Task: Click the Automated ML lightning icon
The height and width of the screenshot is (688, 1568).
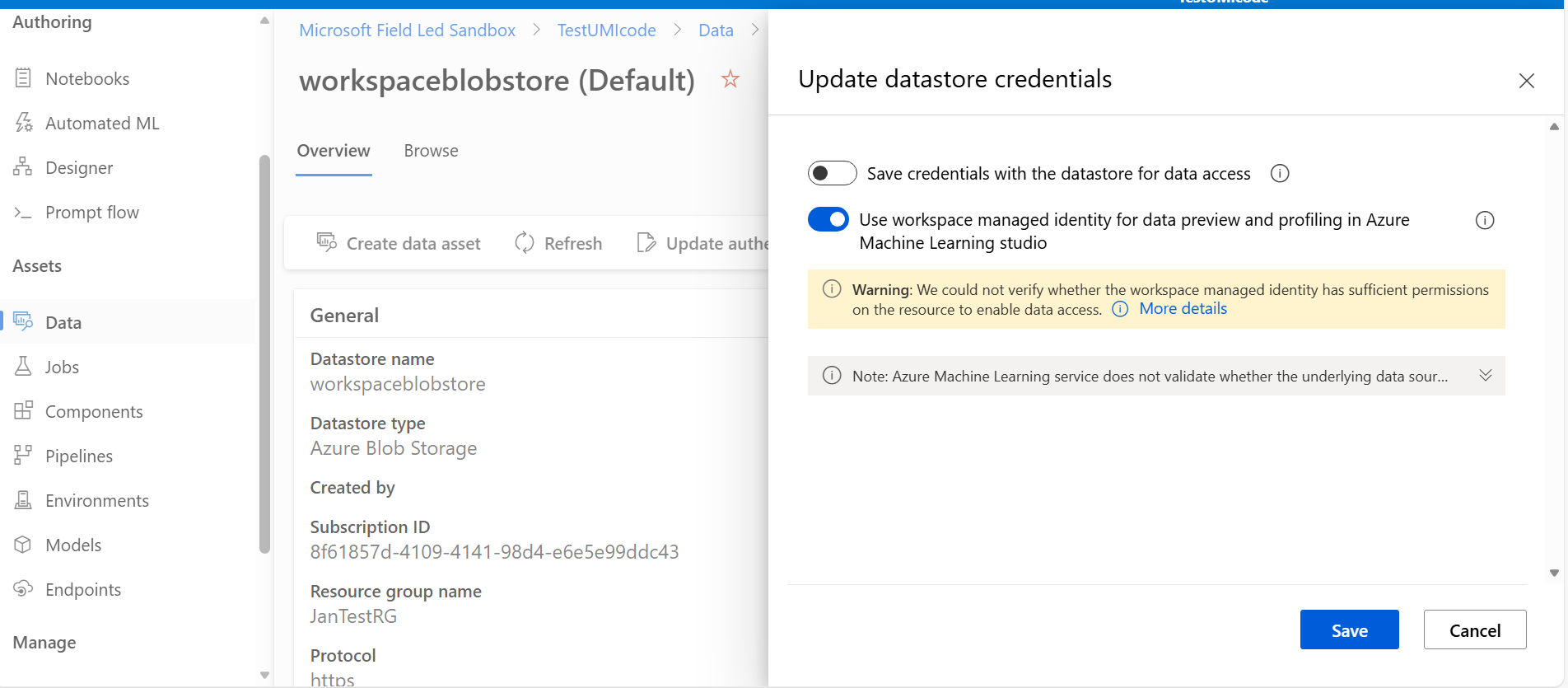Action: (x=23, y=123)
